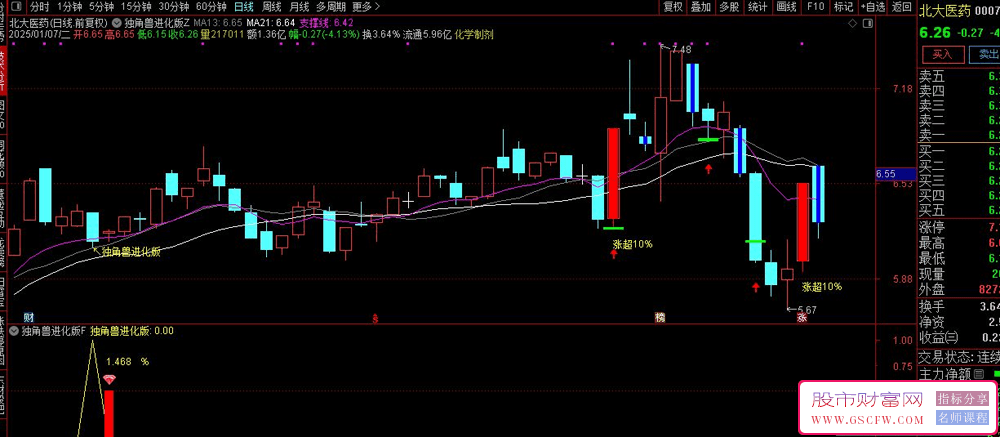Image resolution: width=1000 pixels, height=437 pixels.
Task: Click the 返回 back button
Action: (902, 7)
